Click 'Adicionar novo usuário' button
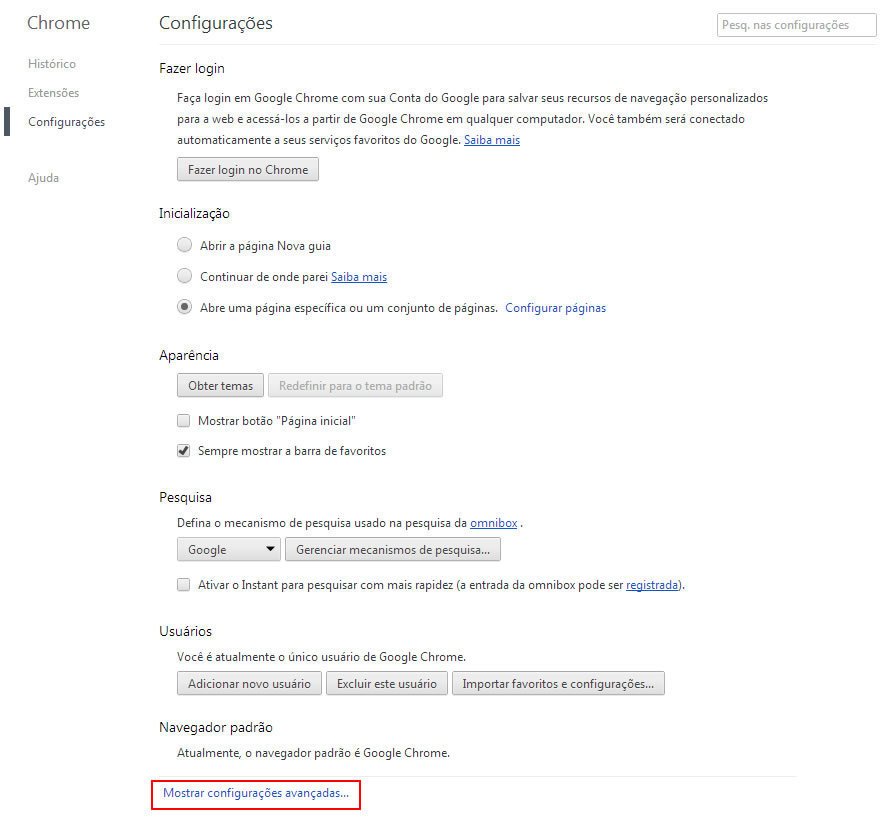Screen dimensions: 891x838 pos(249,683)
